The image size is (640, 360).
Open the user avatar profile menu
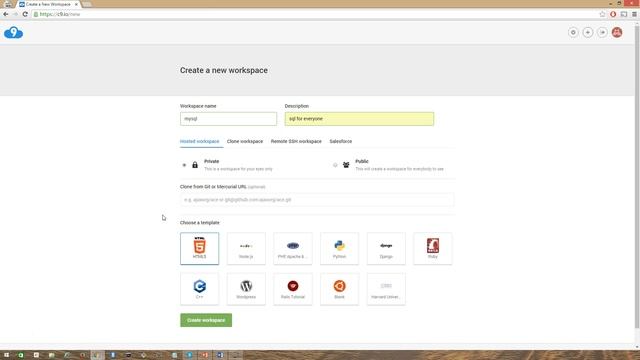(617, 33)
